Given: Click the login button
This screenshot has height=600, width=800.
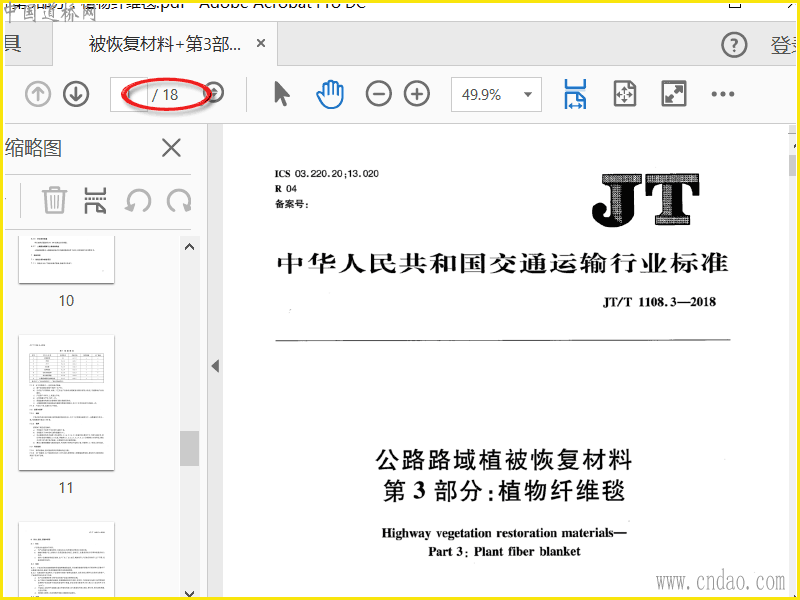Looking at the screenshot, I should point(784,45).
